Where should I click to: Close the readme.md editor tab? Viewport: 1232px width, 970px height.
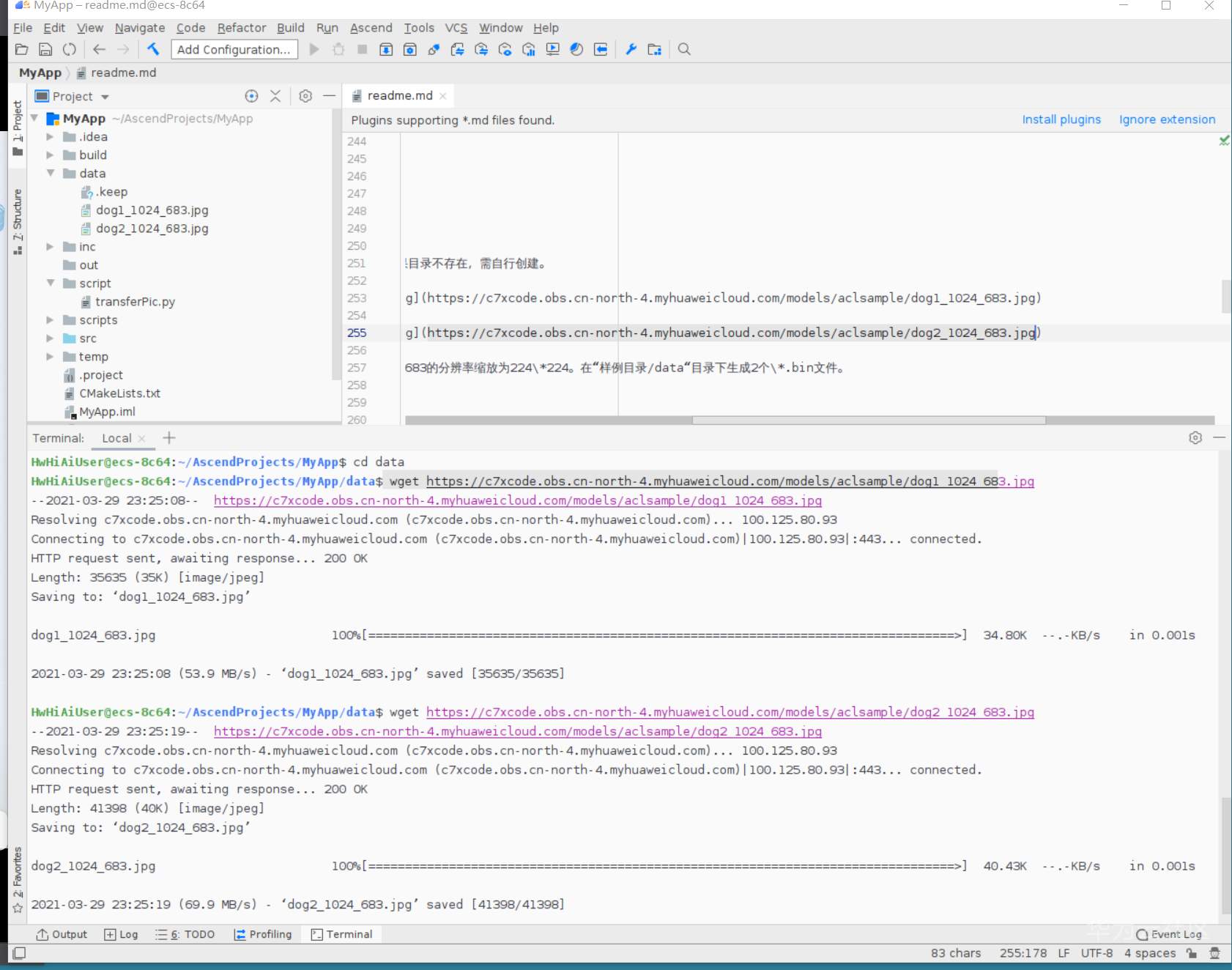[443, 96]
